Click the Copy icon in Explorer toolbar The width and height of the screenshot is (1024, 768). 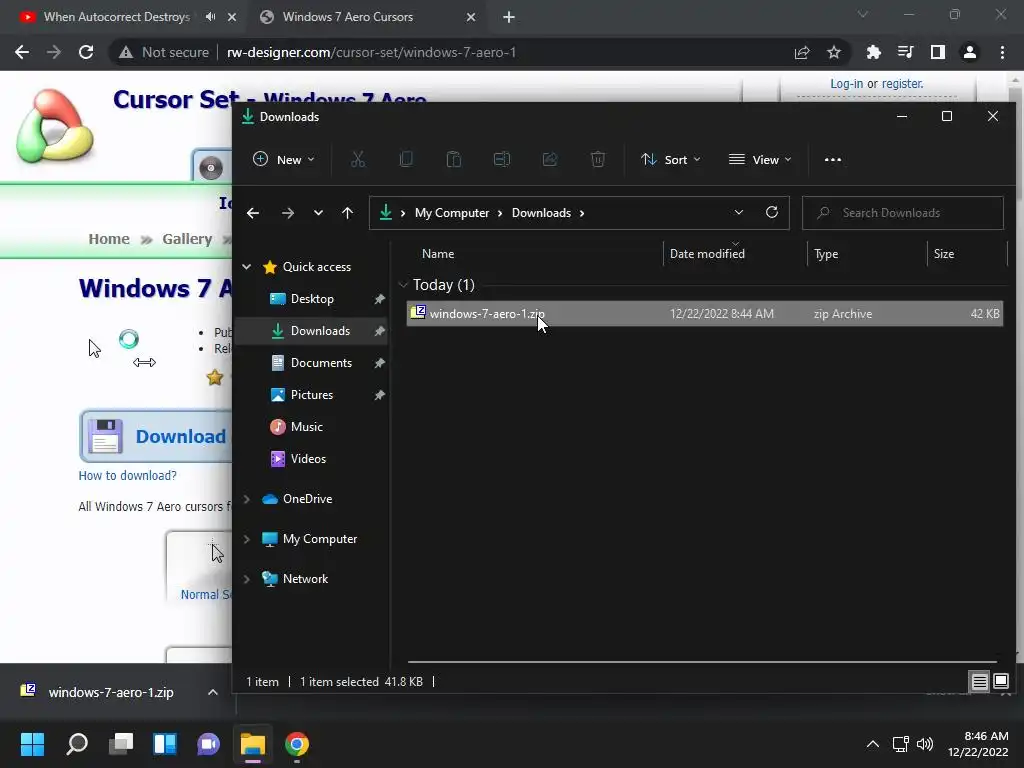(x=406, y=159)
